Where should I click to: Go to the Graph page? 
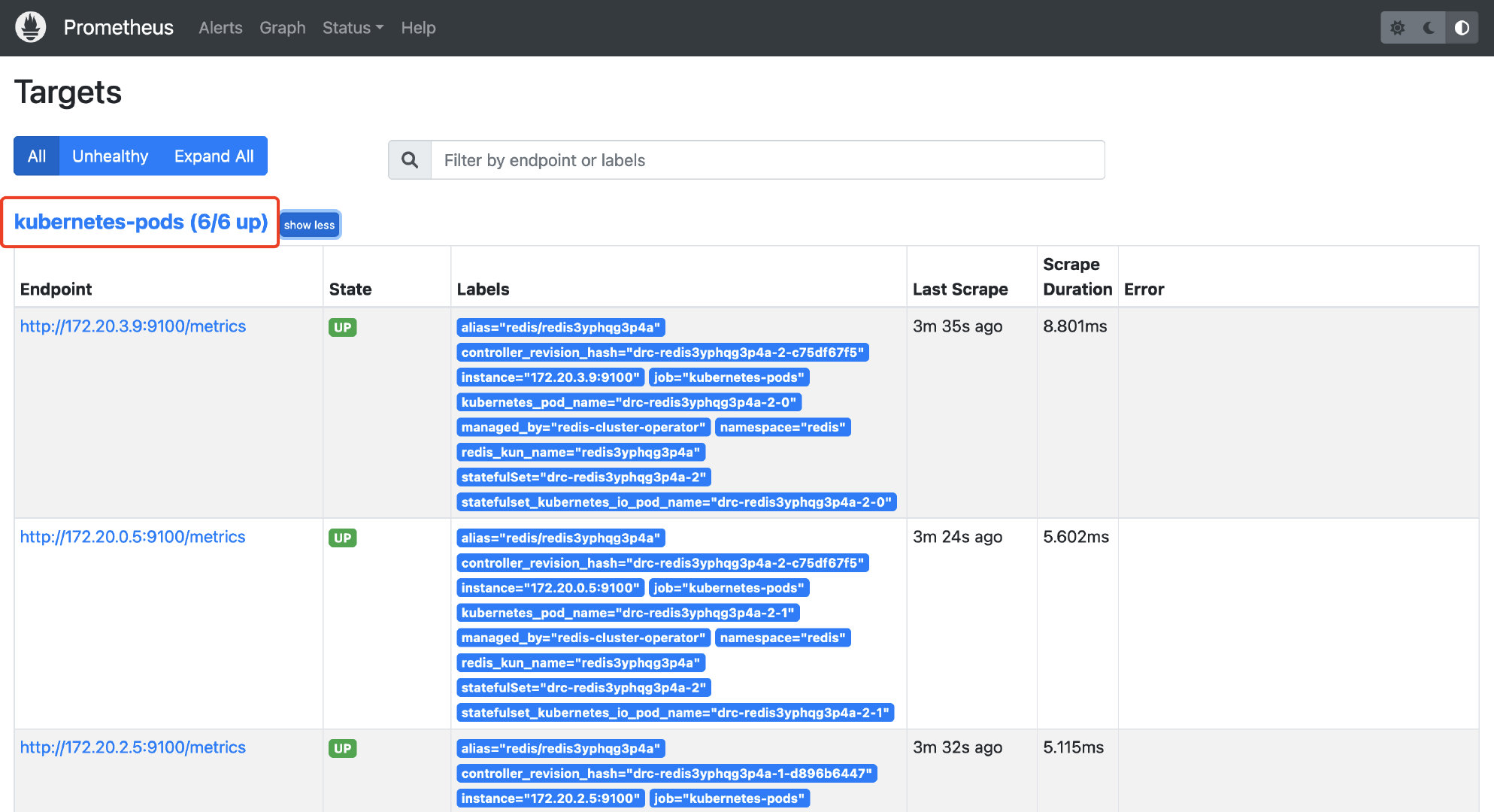tap(282, 28)
